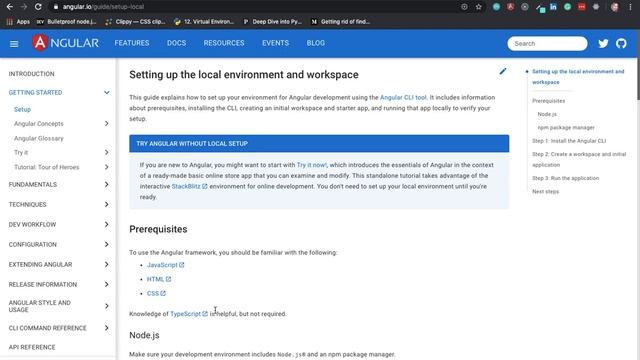Jump to Step 2: Create a workspace
The width and height of the screenshot is (640, 360).
pos(579,160)
